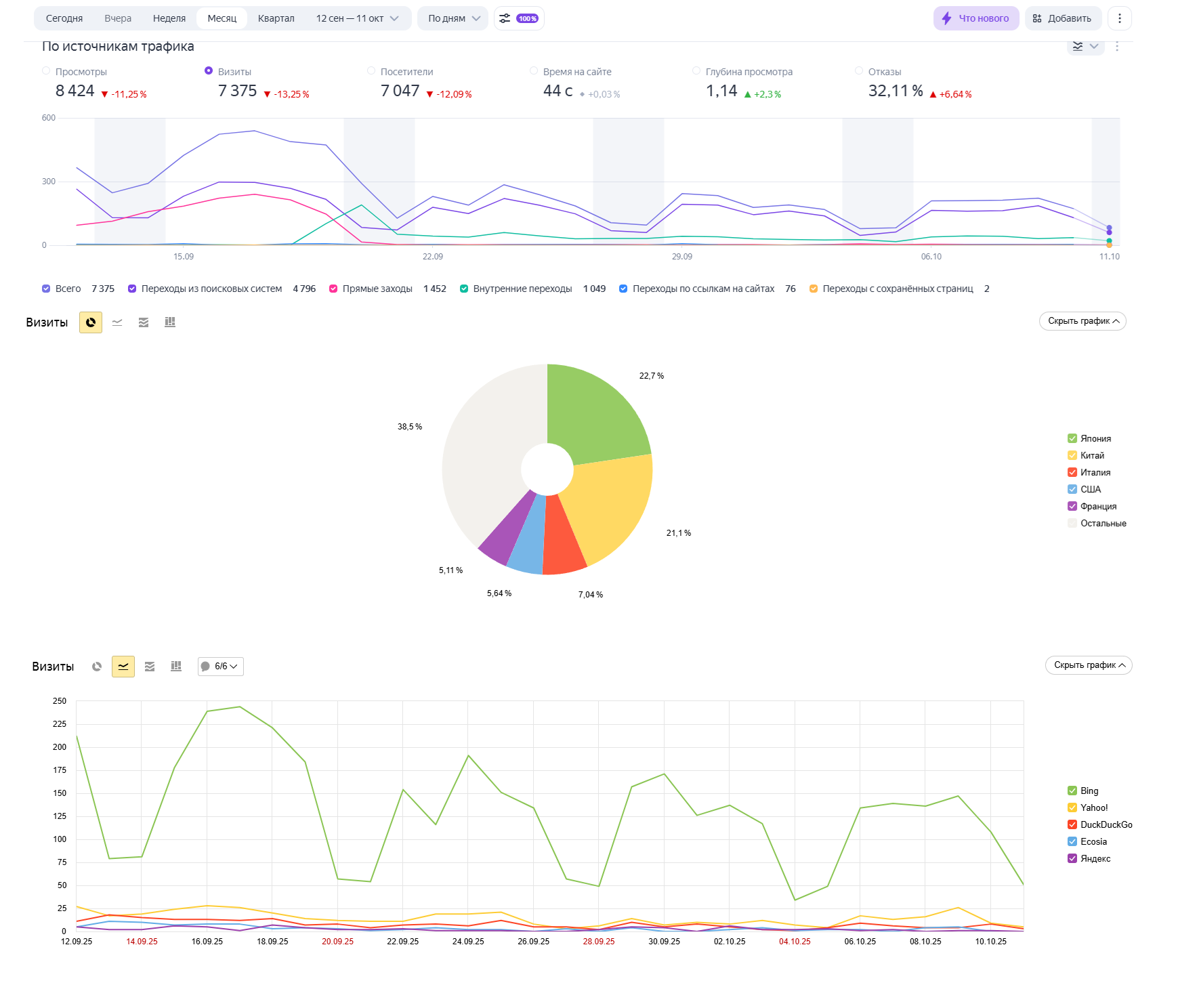
Task: Select the Просмотры metric radio button
Action: (x=46, y=70)
